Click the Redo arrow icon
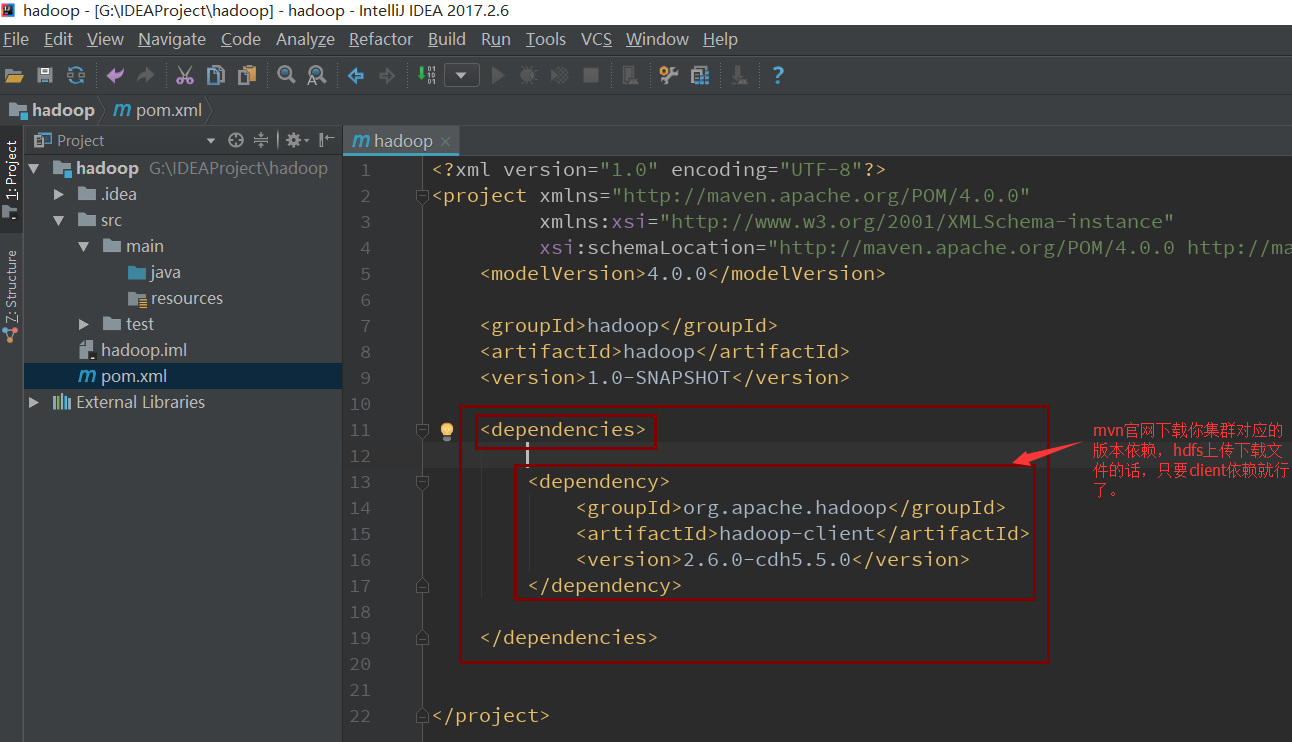Viewport: 1292px width, 742px height. click(x=145, y=75)
